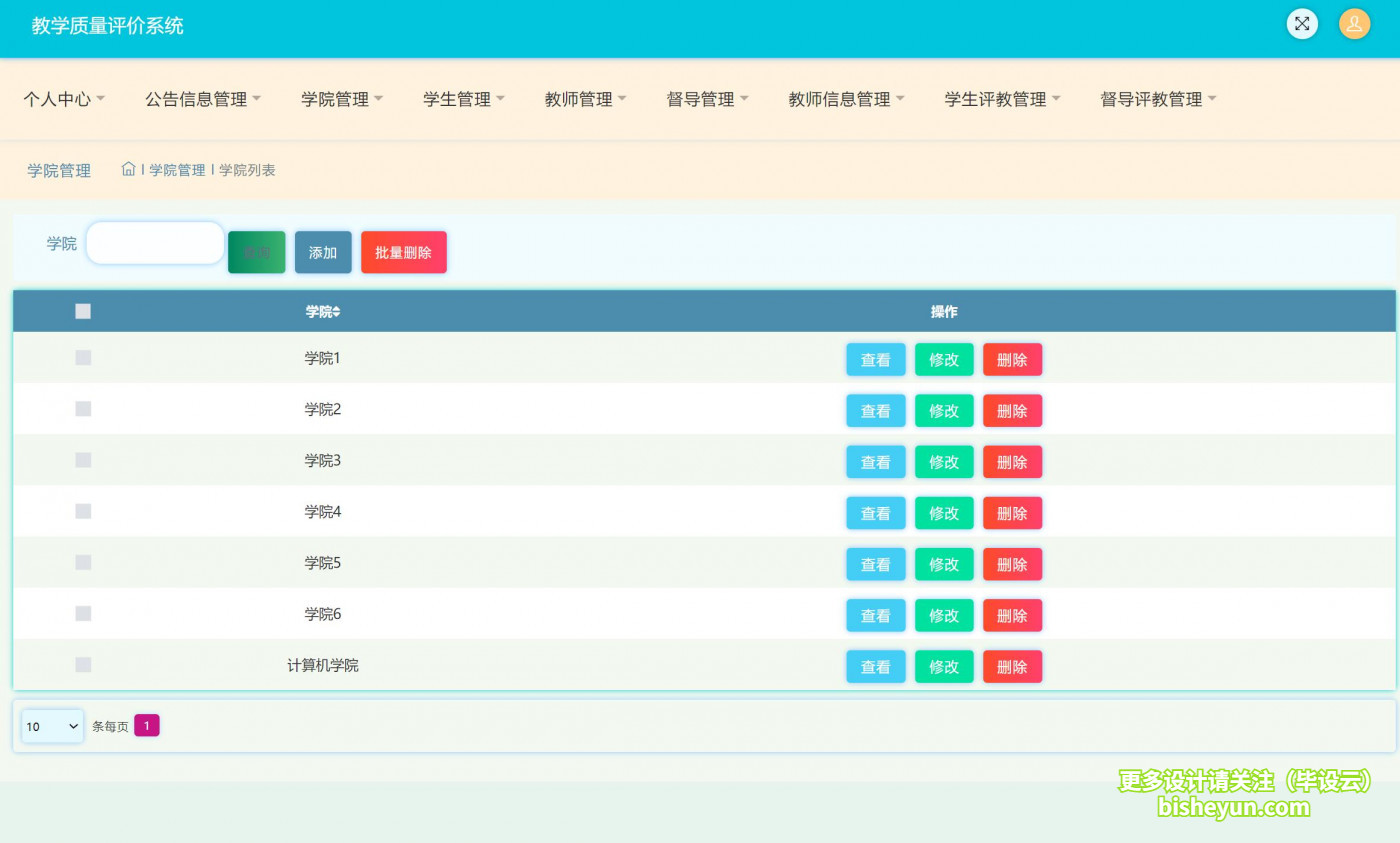Click the fullscreen expand icon in the header
Screen dimensions: 1400x843
pos(1302,23)
